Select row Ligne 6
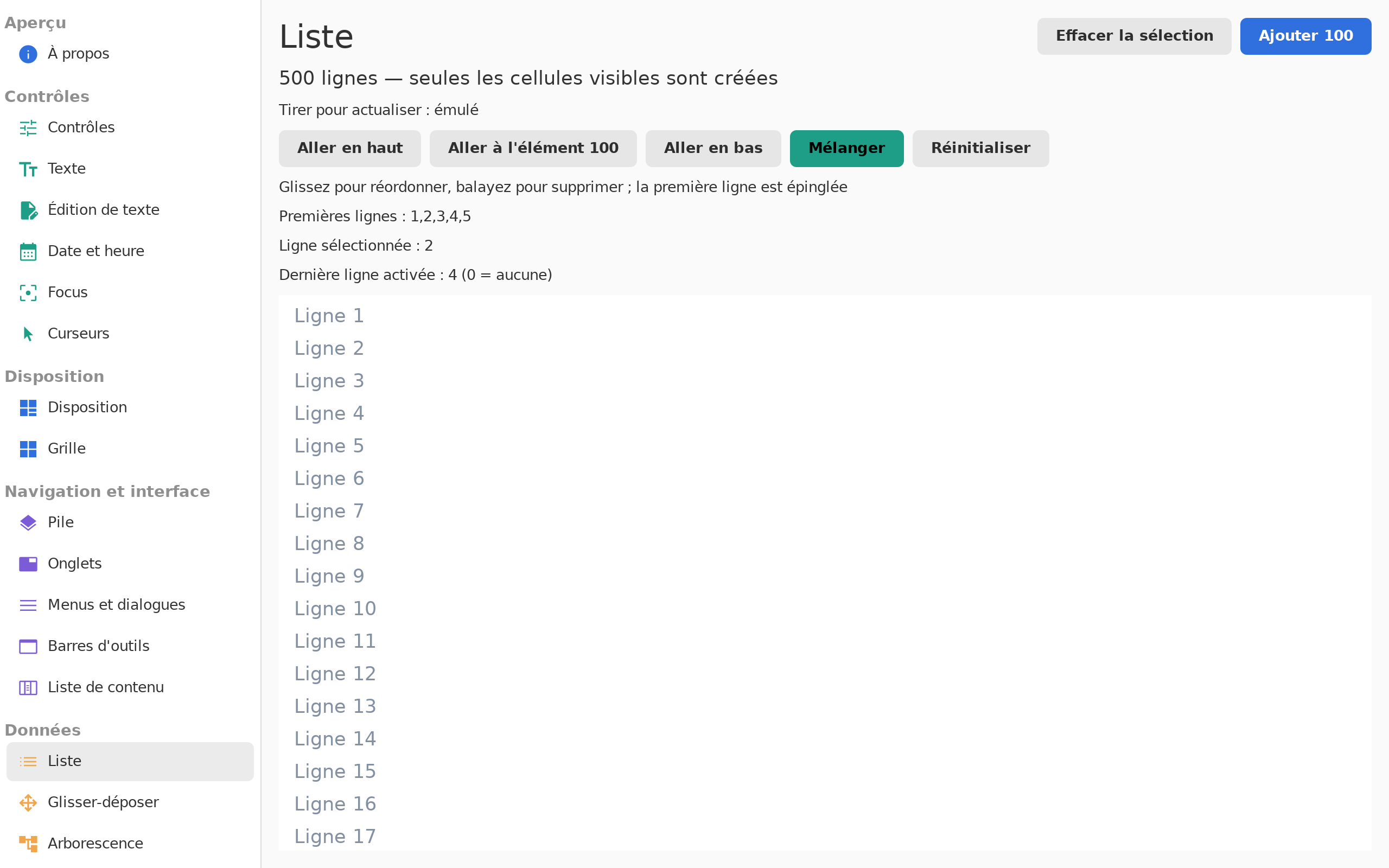The width and height of the screenshot is (1389, 868). point(825,479)
